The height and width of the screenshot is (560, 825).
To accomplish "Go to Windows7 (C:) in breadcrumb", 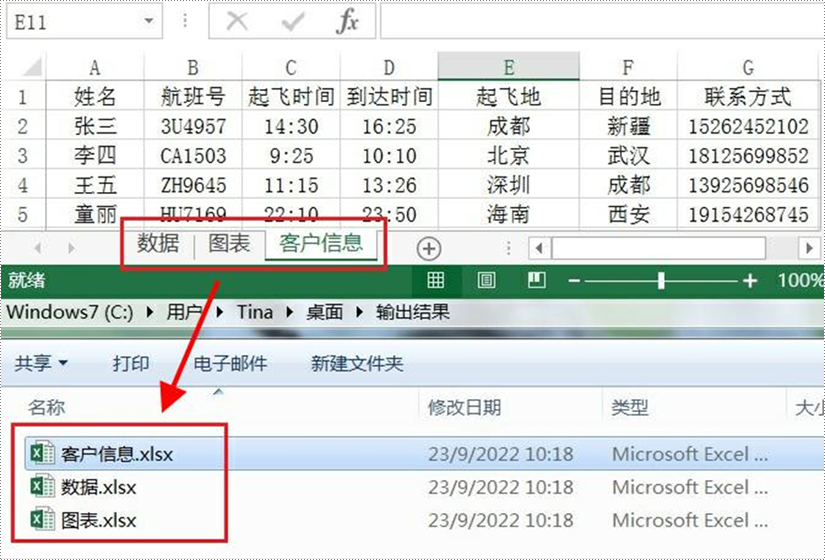I will pos(69,312).
